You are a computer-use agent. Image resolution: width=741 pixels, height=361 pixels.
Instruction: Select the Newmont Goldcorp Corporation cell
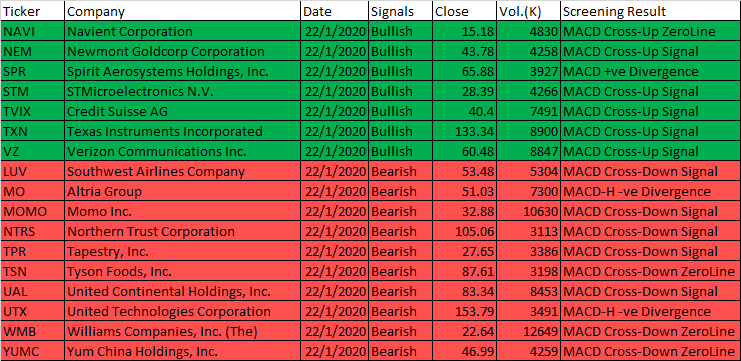tap(182, 51)
